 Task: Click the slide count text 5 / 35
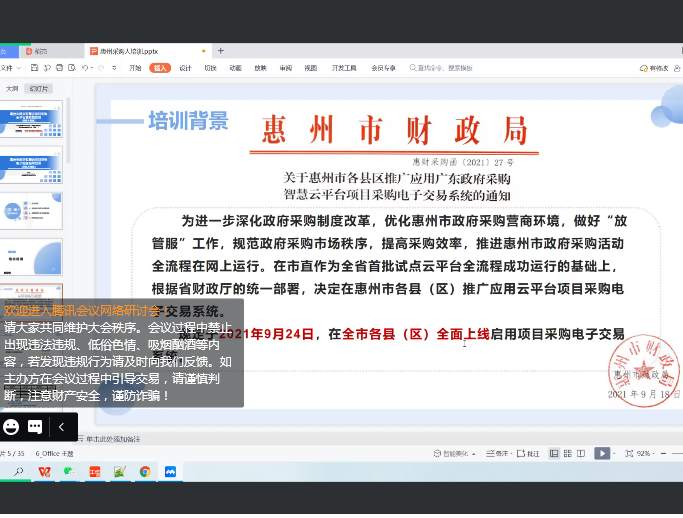(x=16, y=454)
